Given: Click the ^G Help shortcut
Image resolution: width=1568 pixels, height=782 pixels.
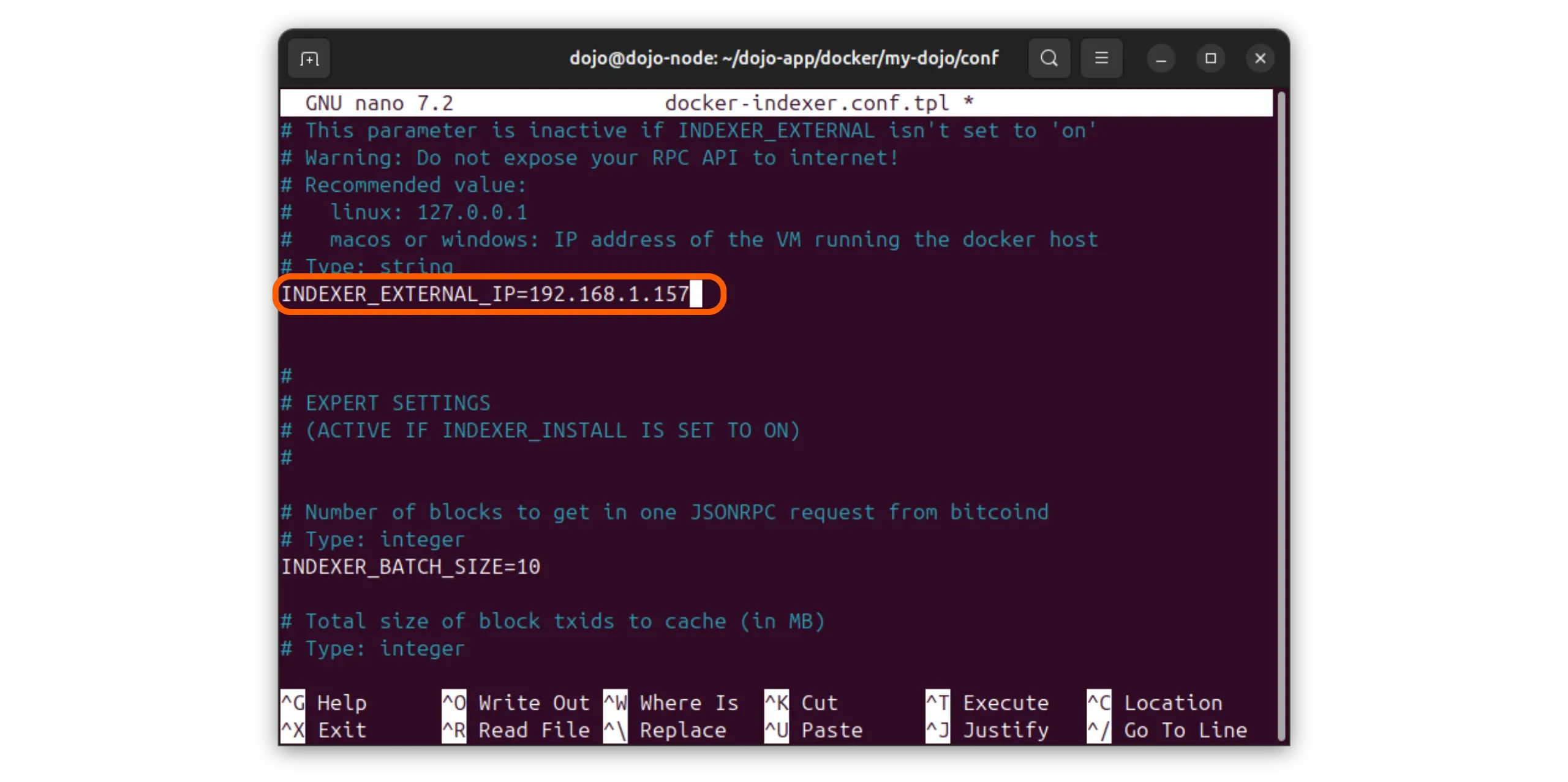Looking at the screenshot, I should coord(324,702).
